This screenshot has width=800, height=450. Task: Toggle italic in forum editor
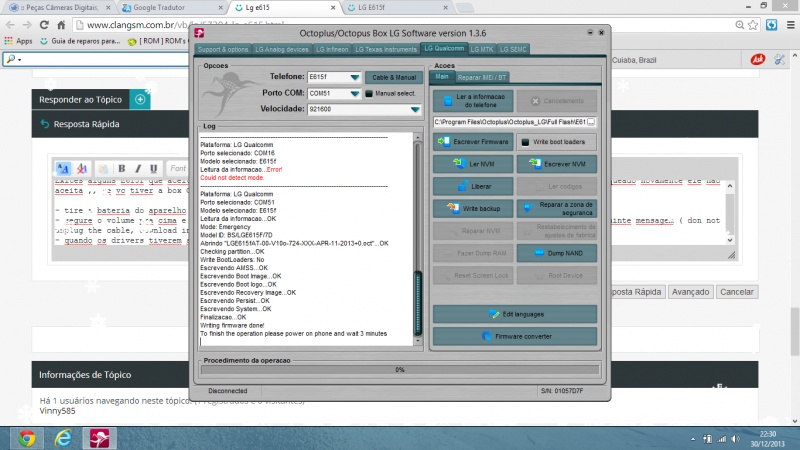[138, 168]
